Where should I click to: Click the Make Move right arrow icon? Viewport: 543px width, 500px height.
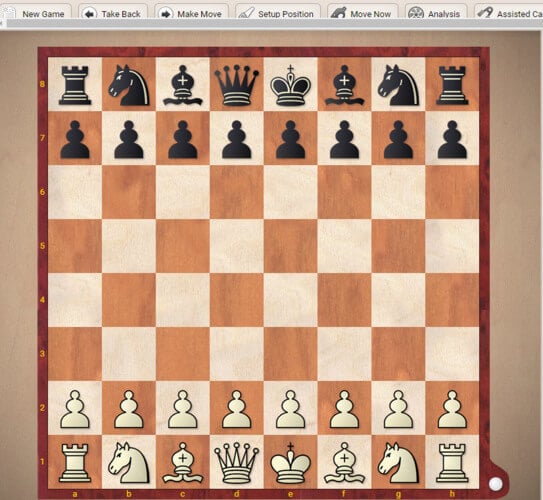tap(166, 14)
